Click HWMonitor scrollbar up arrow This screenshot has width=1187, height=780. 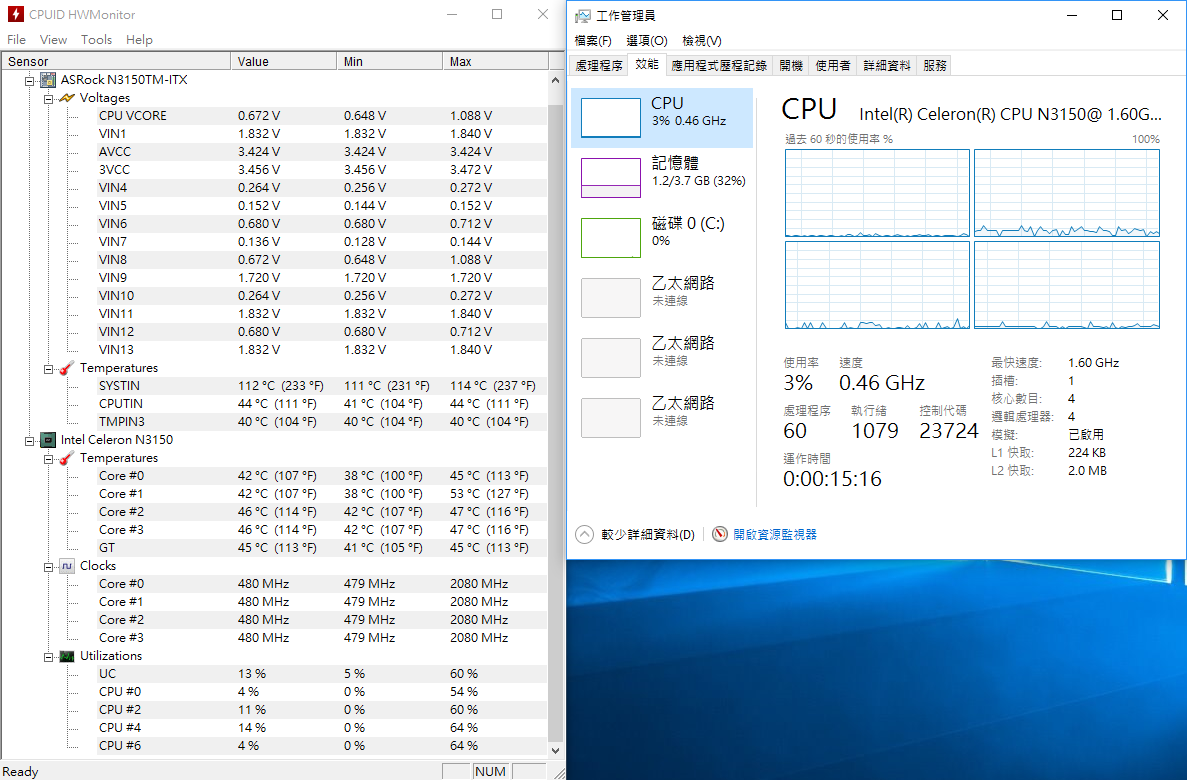(x=556, y=80)
